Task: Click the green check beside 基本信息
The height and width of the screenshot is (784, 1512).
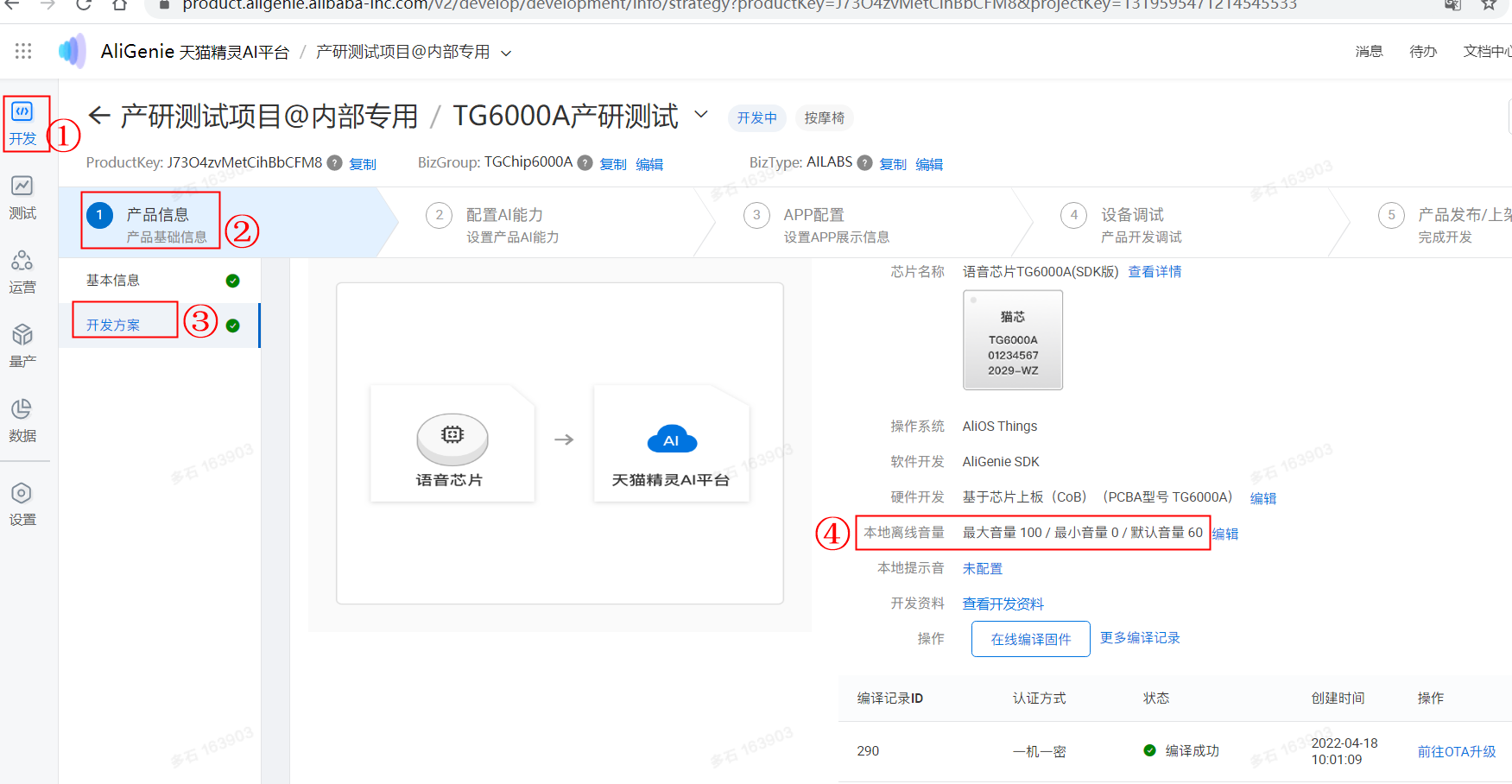Action: coord(232,281)
